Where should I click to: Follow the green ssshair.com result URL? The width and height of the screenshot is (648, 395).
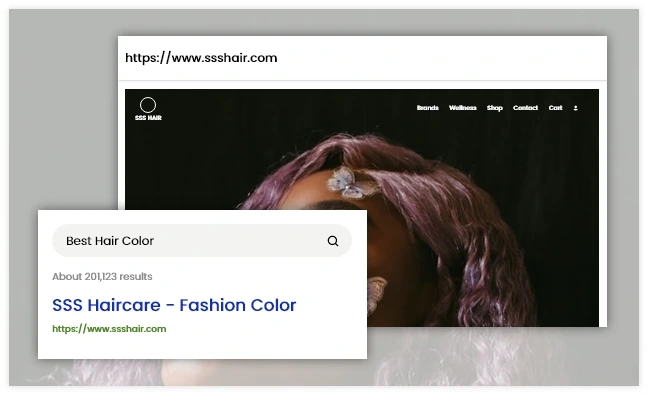tap(109, 329)
